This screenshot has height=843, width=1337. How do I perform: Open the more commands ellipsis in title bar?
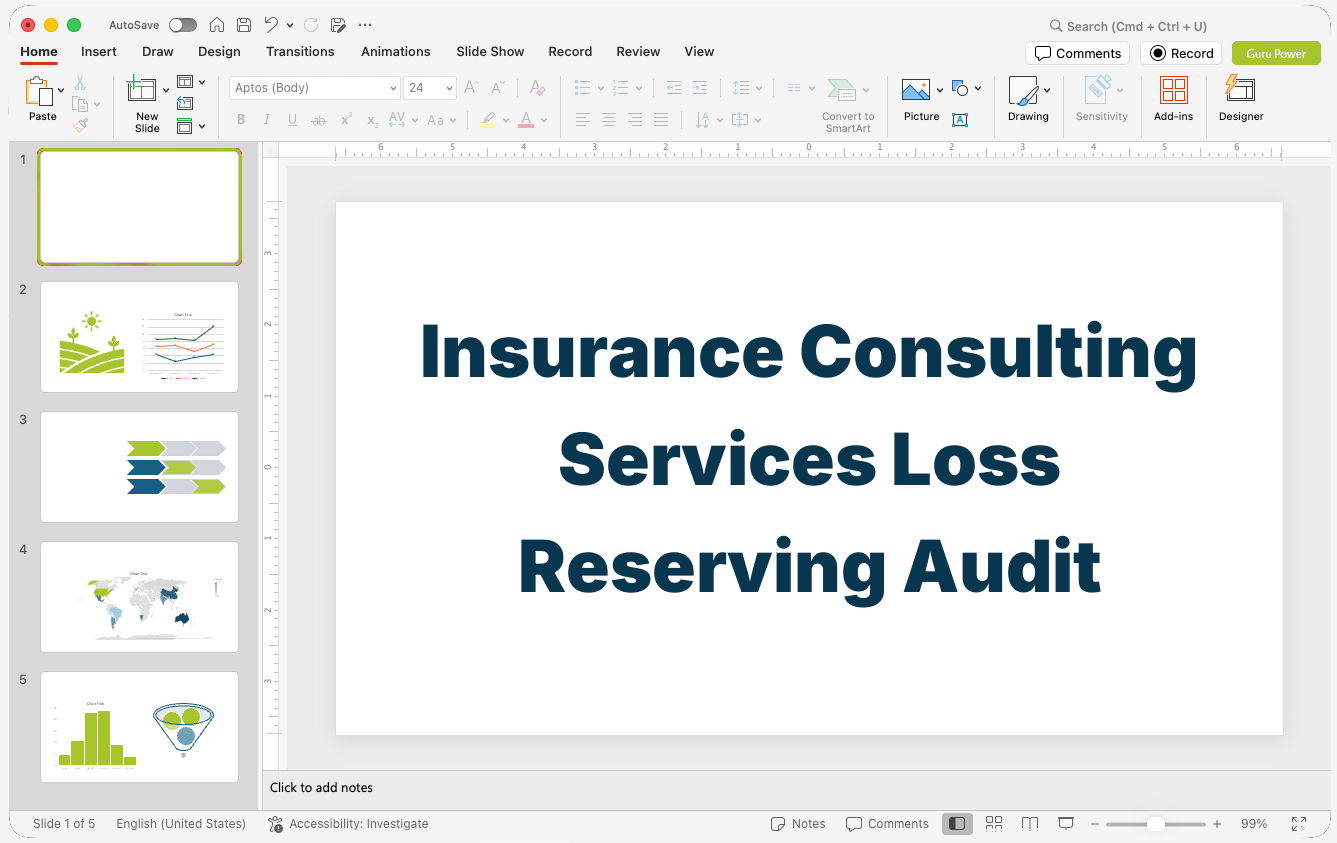pos(364,25)
